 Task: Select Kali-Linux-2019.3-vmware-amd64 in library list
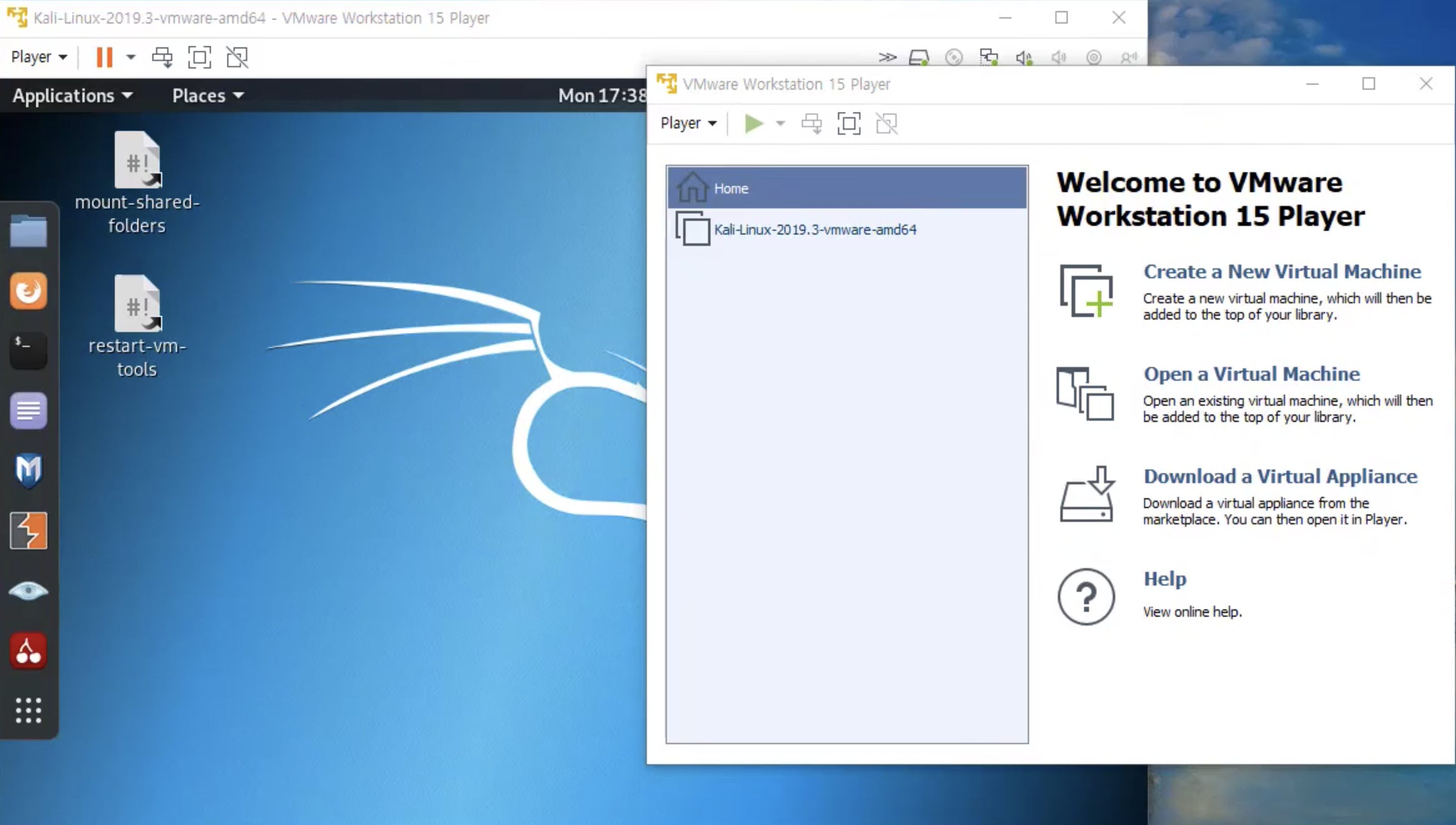(x=815, y=229)
